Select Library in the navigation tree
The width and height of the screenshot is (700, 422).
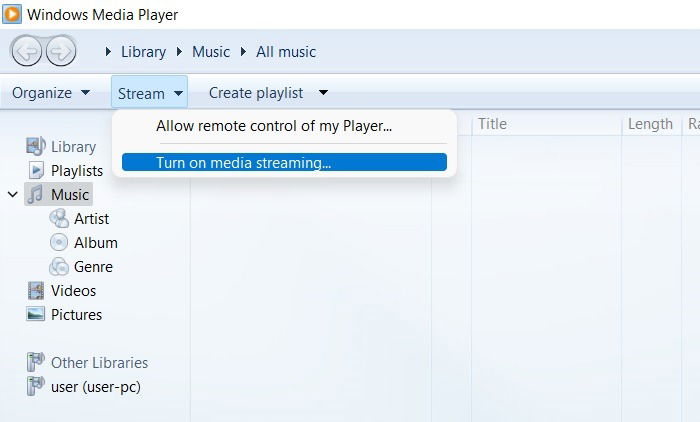(x=73, y=146)
